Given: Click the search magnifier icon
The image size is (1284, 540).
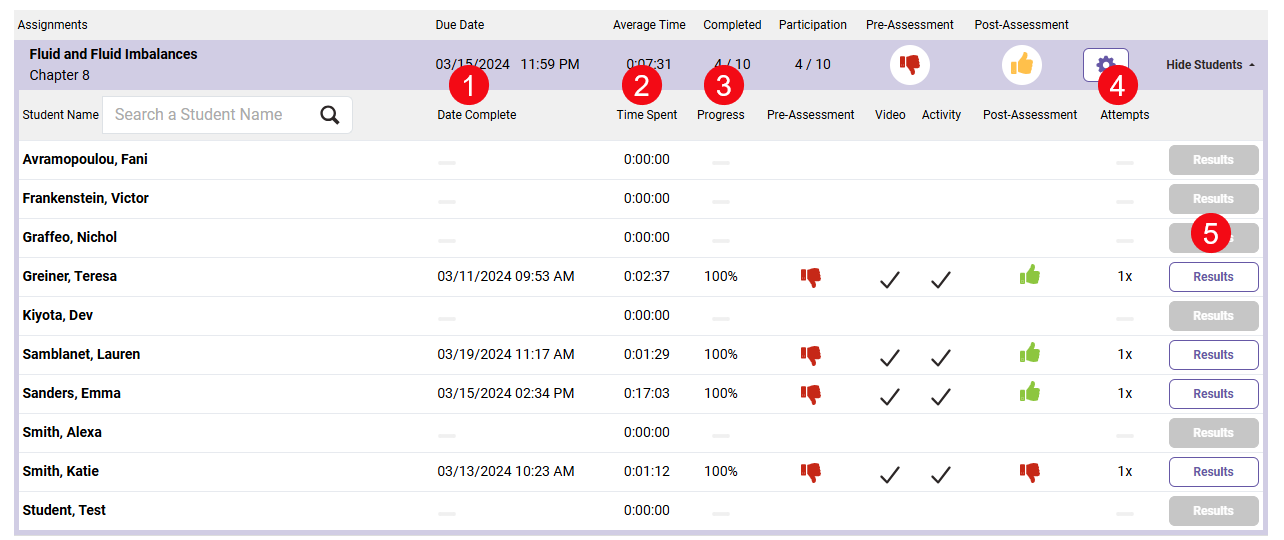Looking at the screenshot, I should point(329,115).
